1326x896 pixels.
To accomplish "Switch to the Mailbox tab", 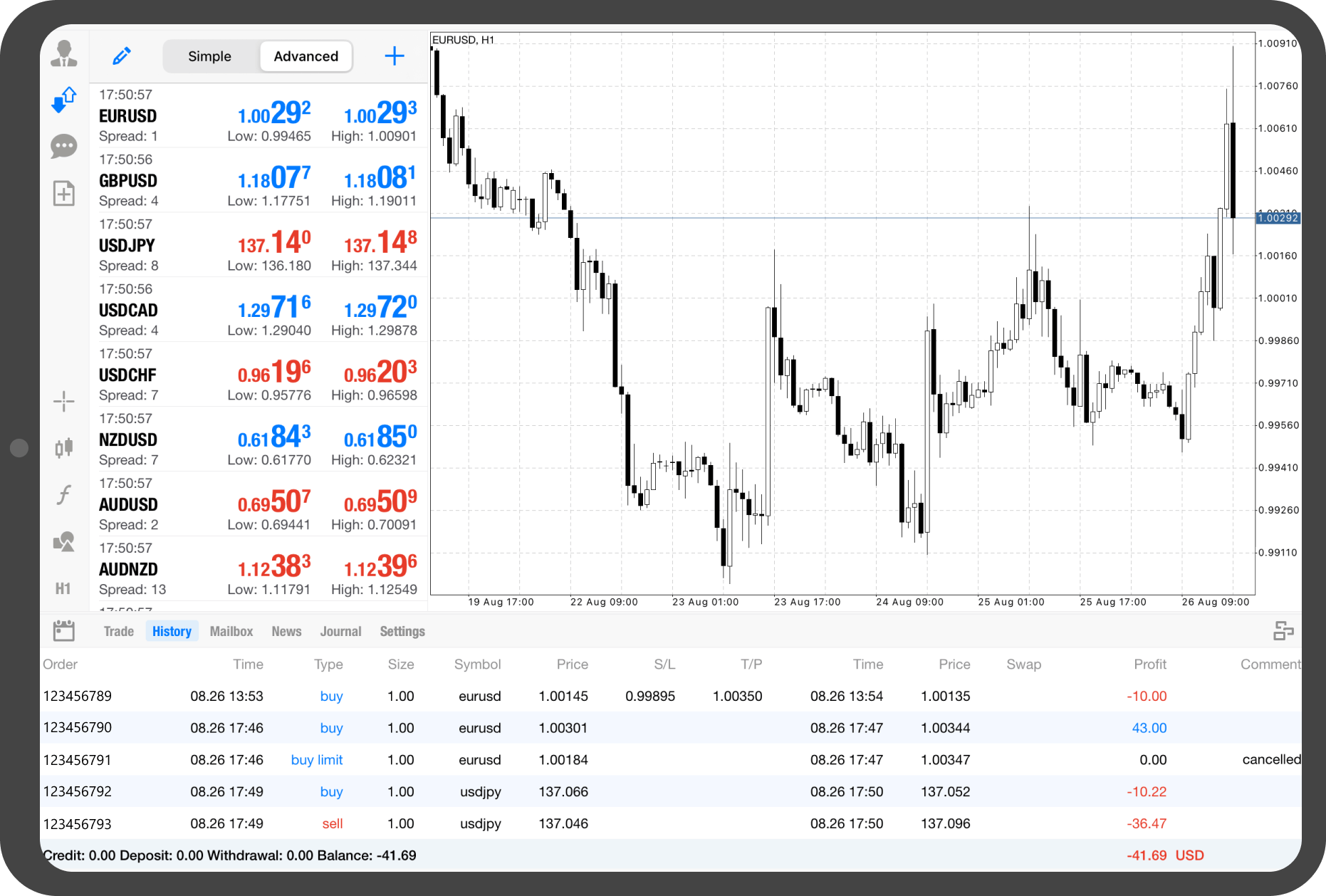I will point(231,630).
